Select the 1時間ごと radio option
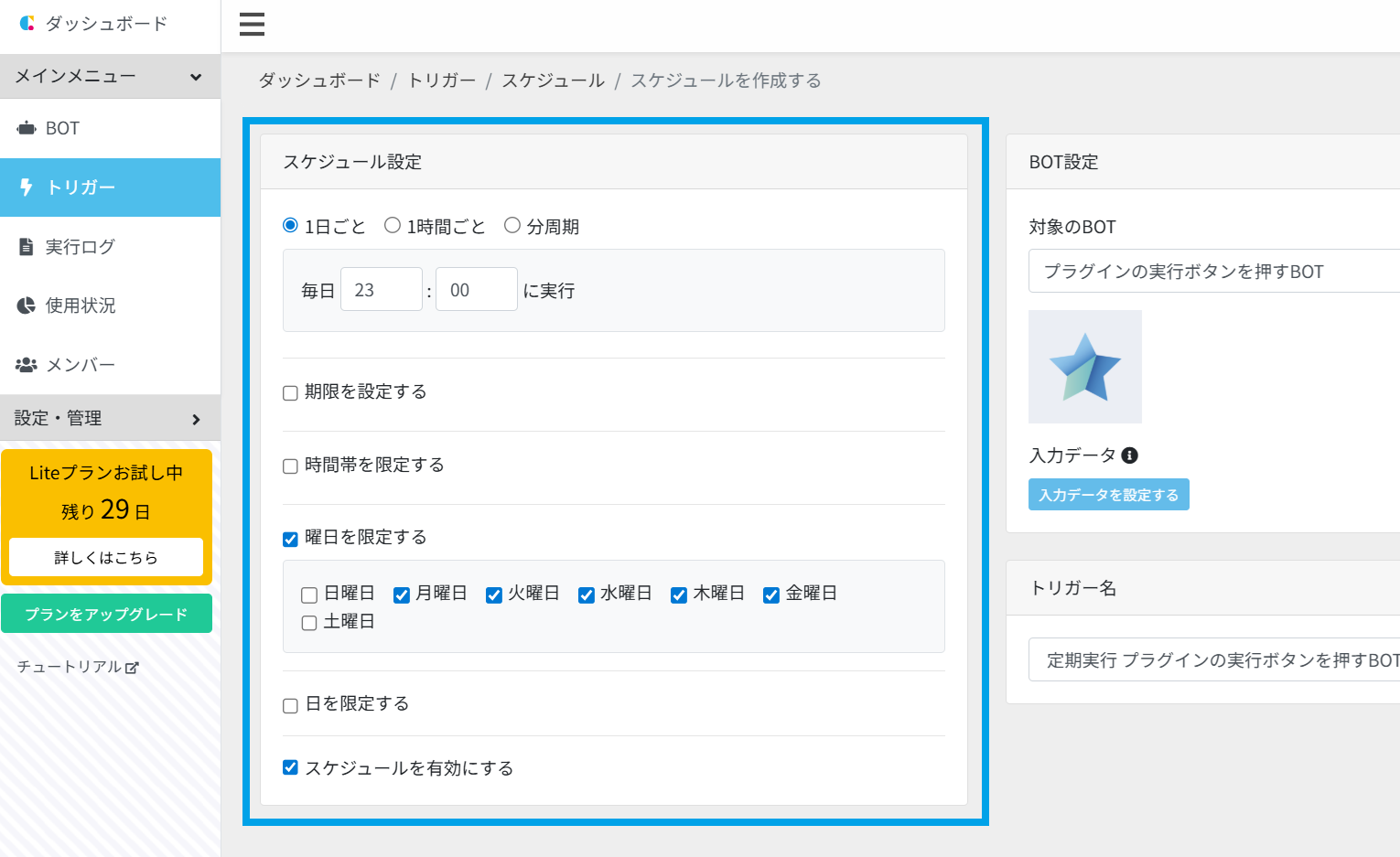 coord(393,225)
